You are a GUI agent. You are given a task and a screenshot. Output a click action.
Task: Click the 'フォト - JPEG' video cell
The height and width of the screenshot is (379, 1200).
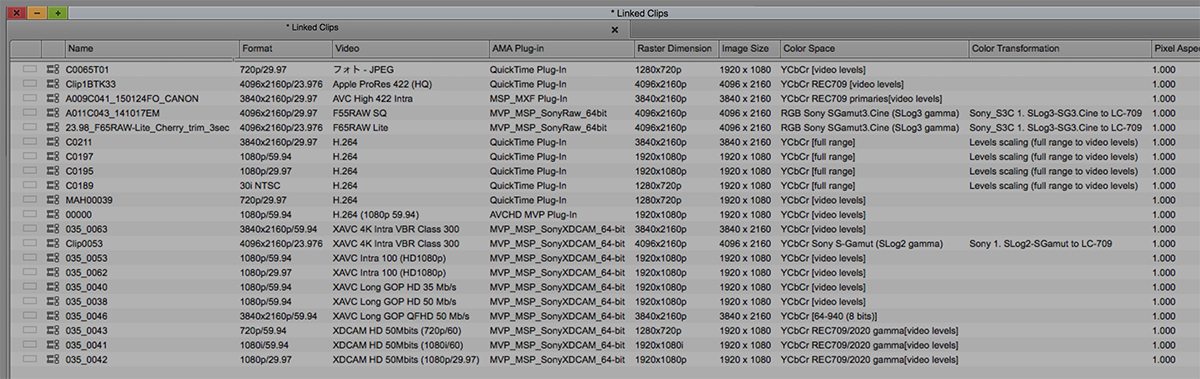(x=364, y=71)
